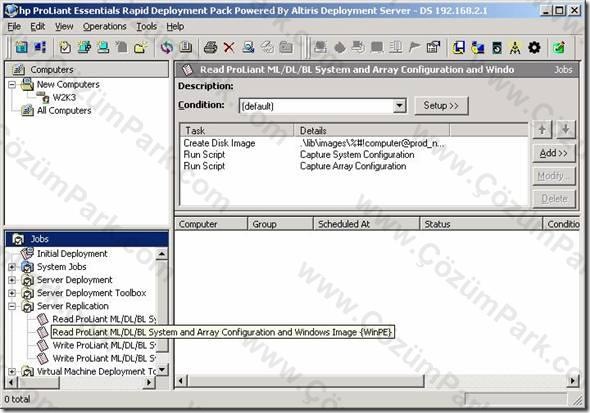Click the black gear icon in toolbar
The height and width of the screenshot is (413, 590).
[x=534, y=48]
